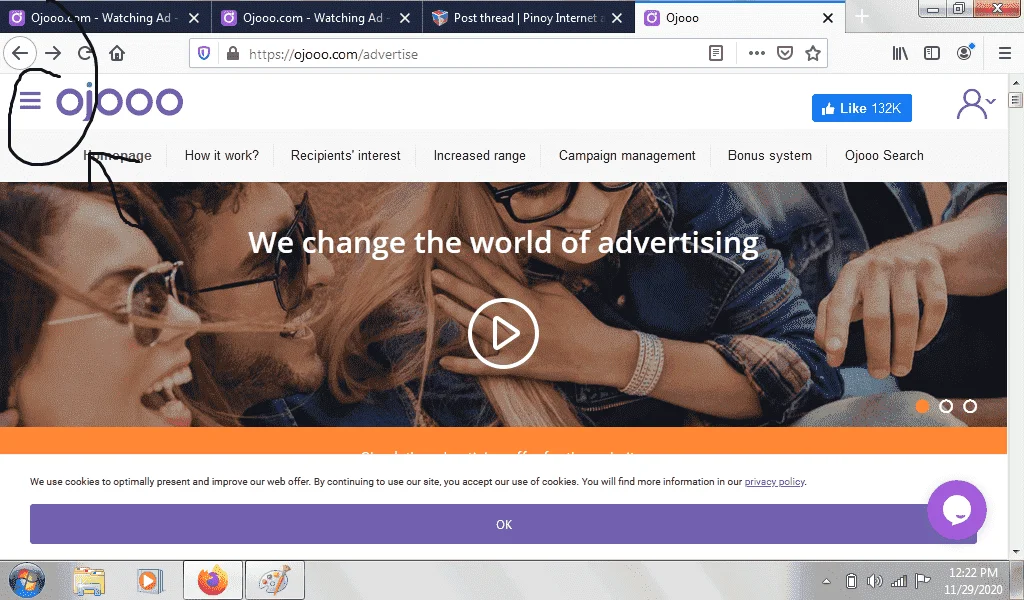1024x600 pixels.
Task: Go forward with the browser forward arrow
Action: [x=53, y=54]
